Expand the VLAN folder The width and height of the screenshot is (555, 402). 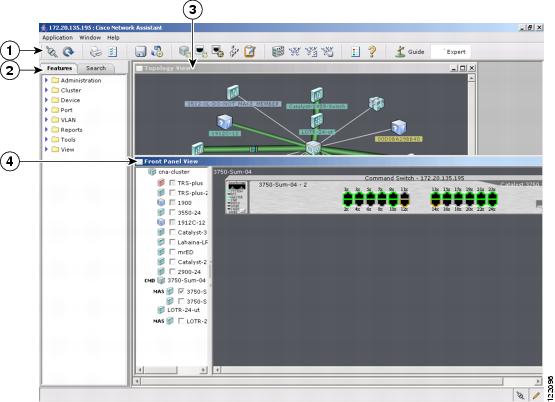[x=46, y=120]
